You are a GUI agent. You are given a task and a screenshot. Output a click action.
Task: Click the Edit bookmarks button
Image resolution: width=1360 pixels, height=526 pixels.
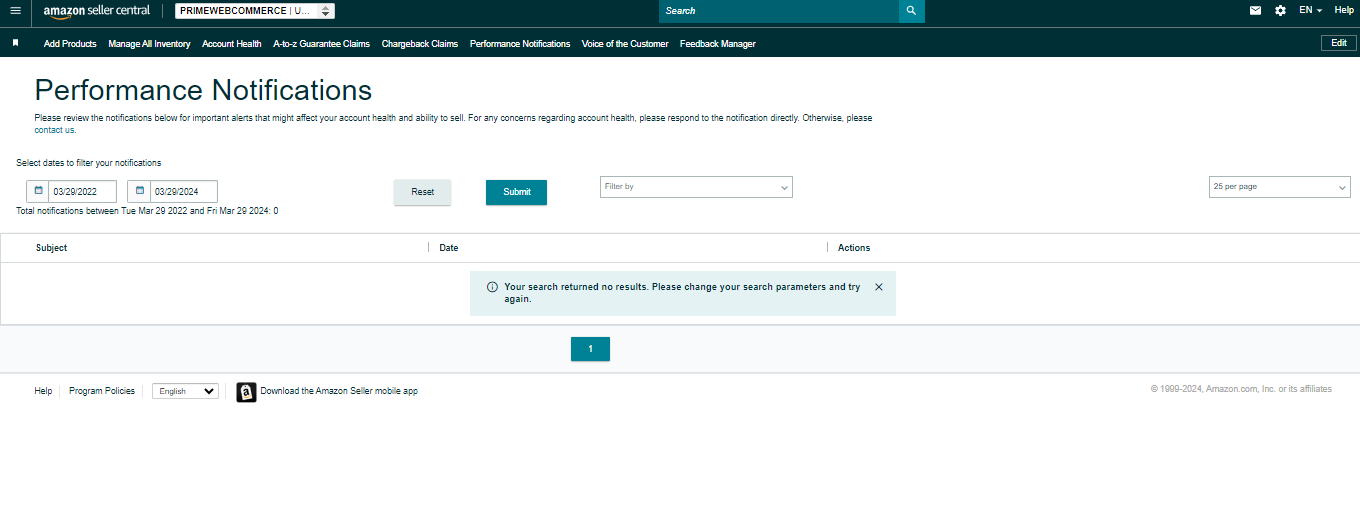tap(1338, 43)
